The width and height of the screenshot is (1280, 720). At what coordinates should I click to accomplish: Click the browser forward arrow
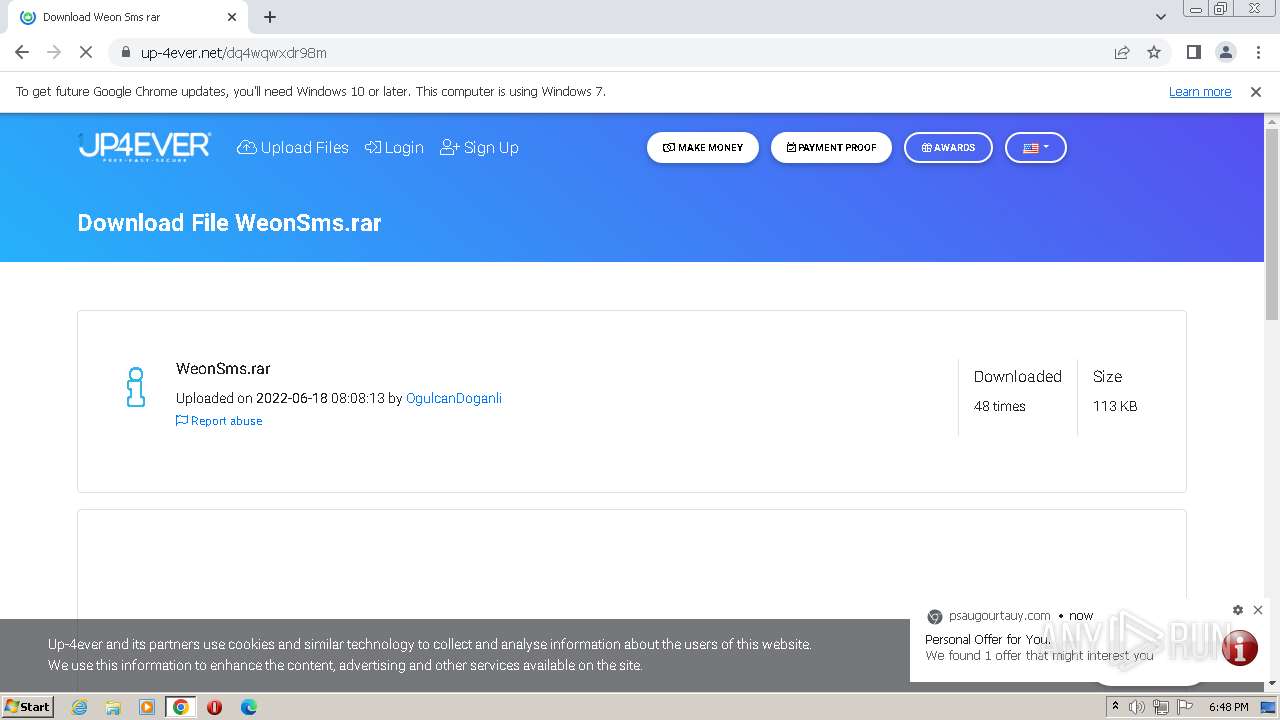pyautogui.click(x=54, y=52)
